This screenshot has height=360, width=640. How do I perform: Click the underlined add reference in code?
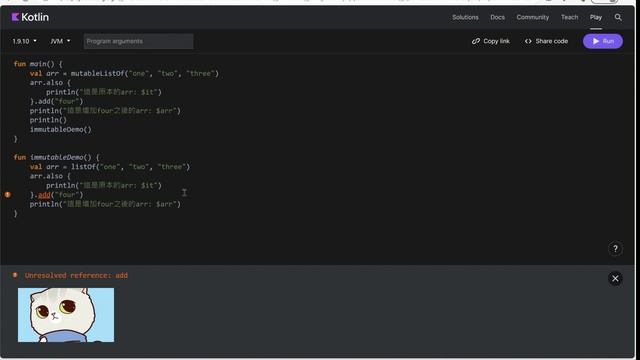tap(44, 195)
